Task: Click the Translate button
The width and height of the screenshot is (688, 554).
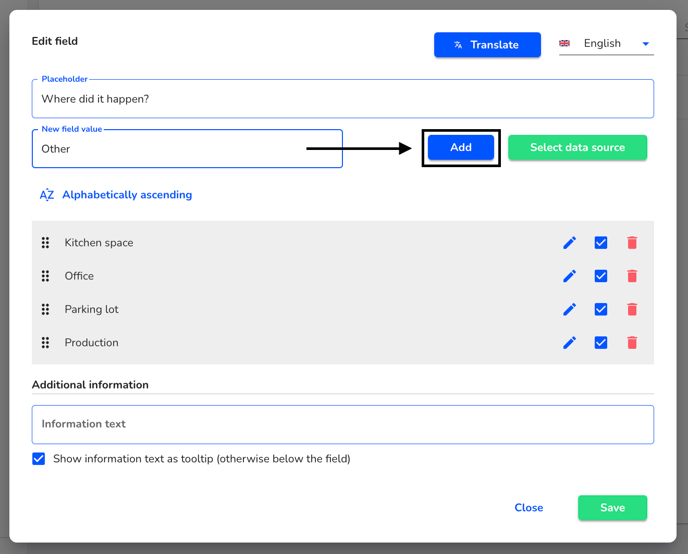Action: point(487,45)
